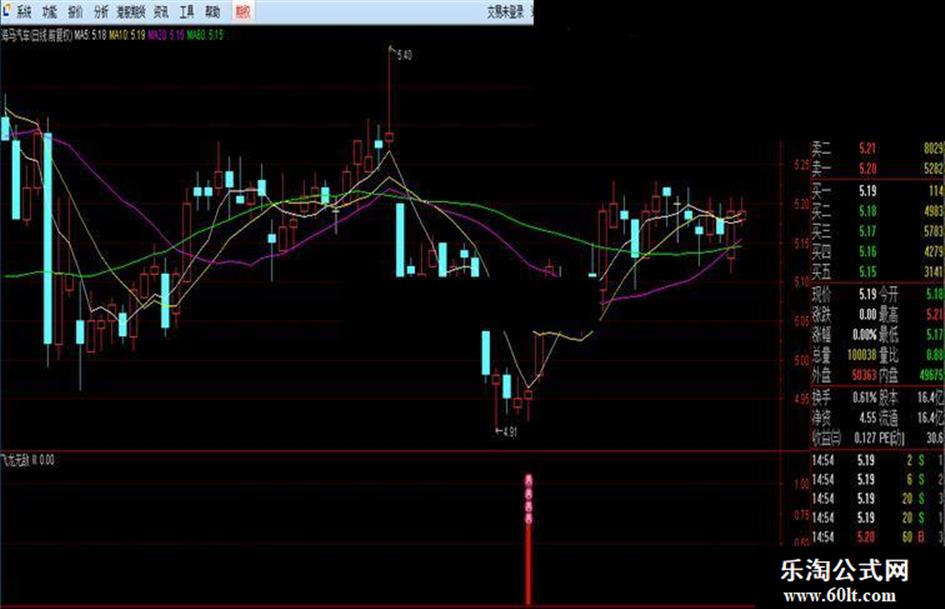The width and height of the screenshot is (945, 609).
Task: Select the 买一 5.19 order row
Action: tap(878, 191)
